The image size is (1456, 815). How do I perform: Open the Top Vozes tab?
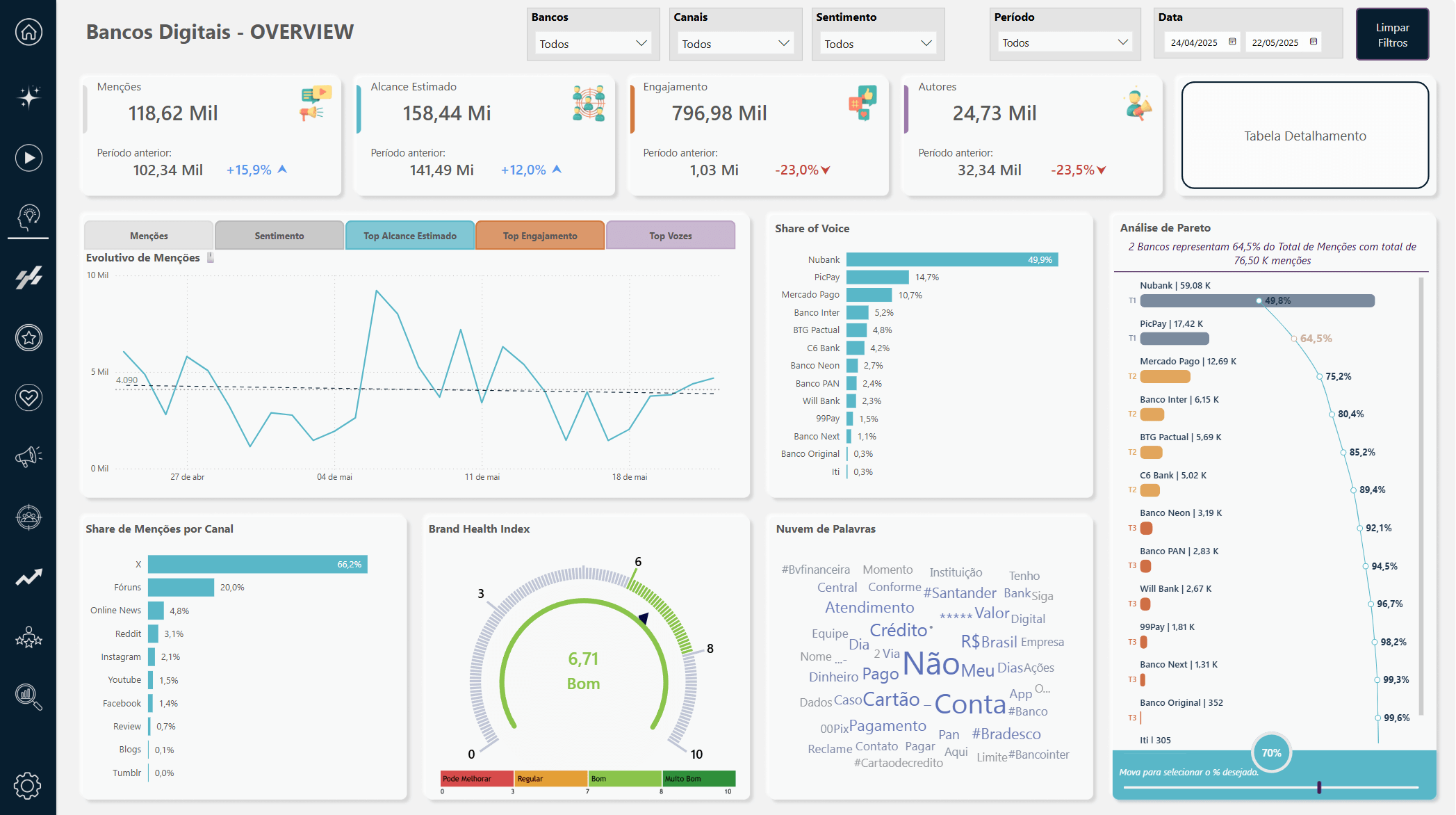[x=671, y=236]
